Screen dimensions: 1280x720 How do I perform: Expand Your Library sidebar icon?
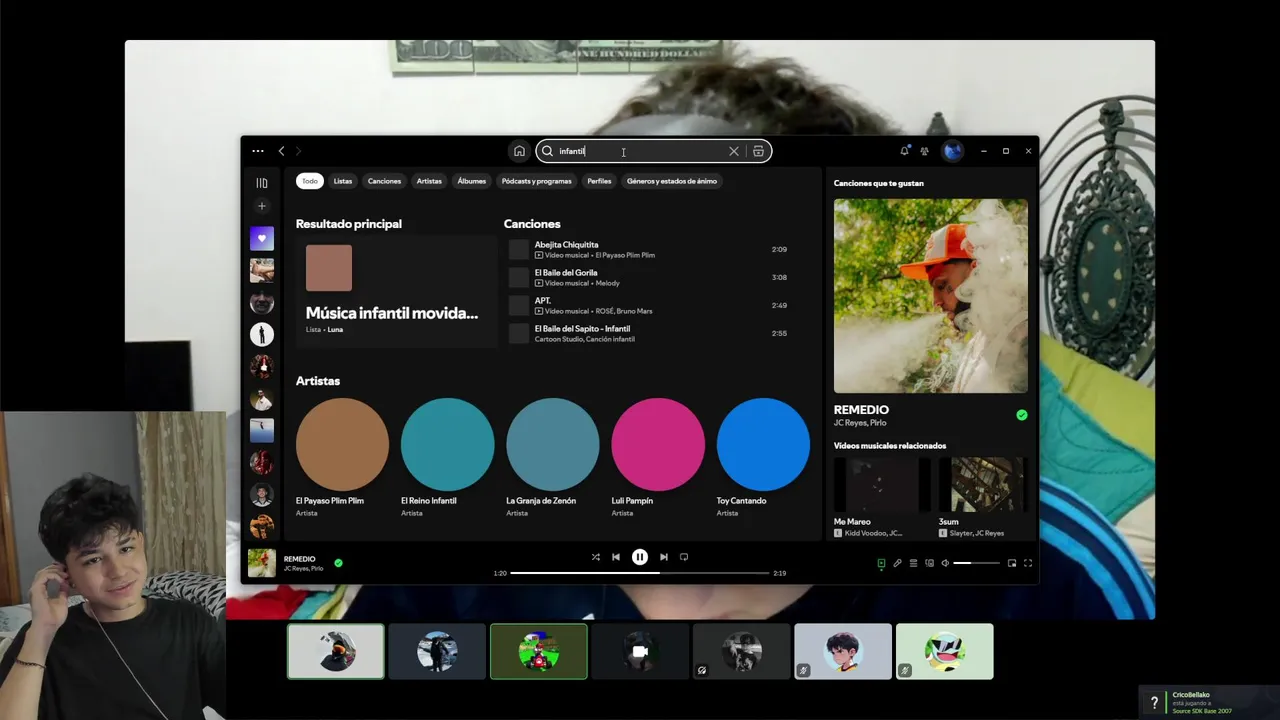tap(262, 183)
